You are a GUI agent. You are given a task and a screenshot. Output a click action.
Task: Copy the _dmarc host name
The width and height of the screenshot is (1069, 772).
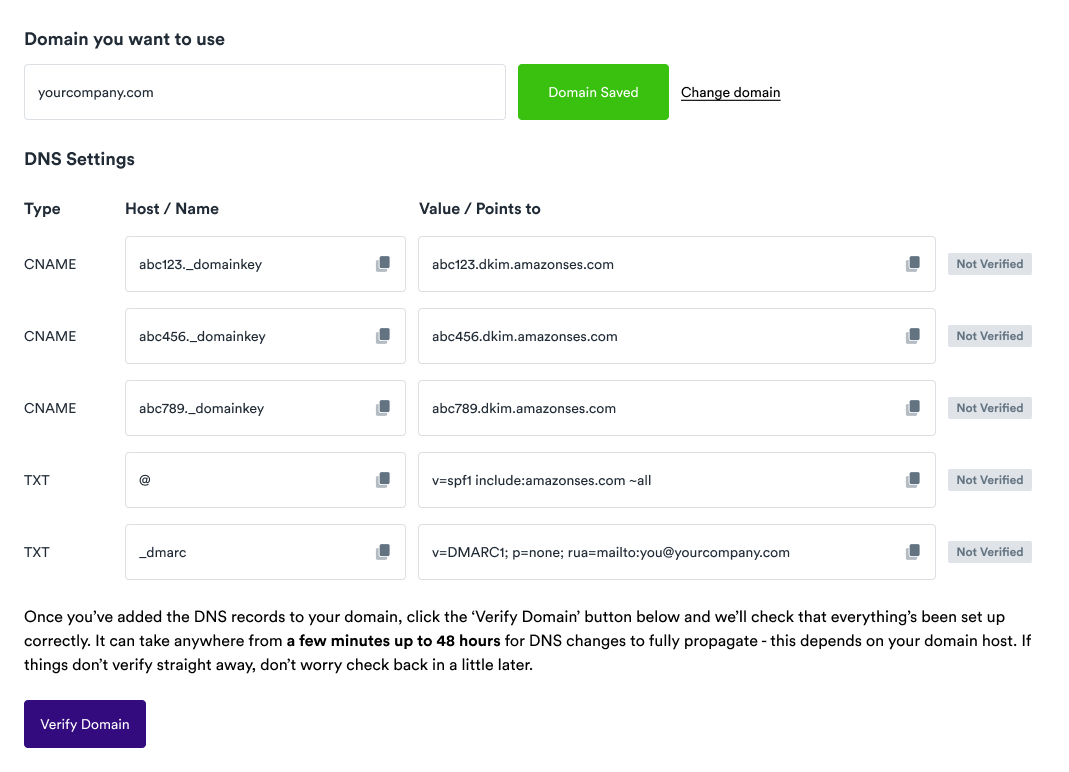point(382,552)
